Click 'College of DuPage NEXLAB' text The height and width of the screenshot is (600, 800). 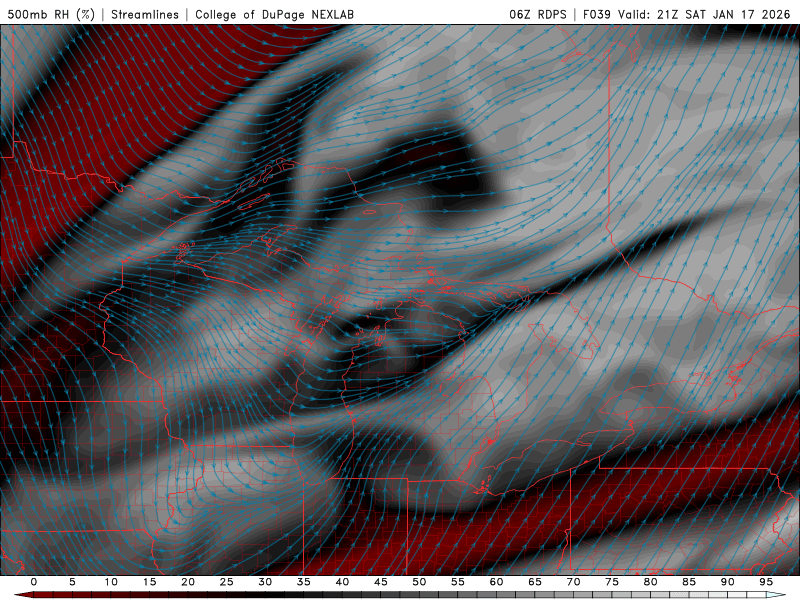click(274, 14)
